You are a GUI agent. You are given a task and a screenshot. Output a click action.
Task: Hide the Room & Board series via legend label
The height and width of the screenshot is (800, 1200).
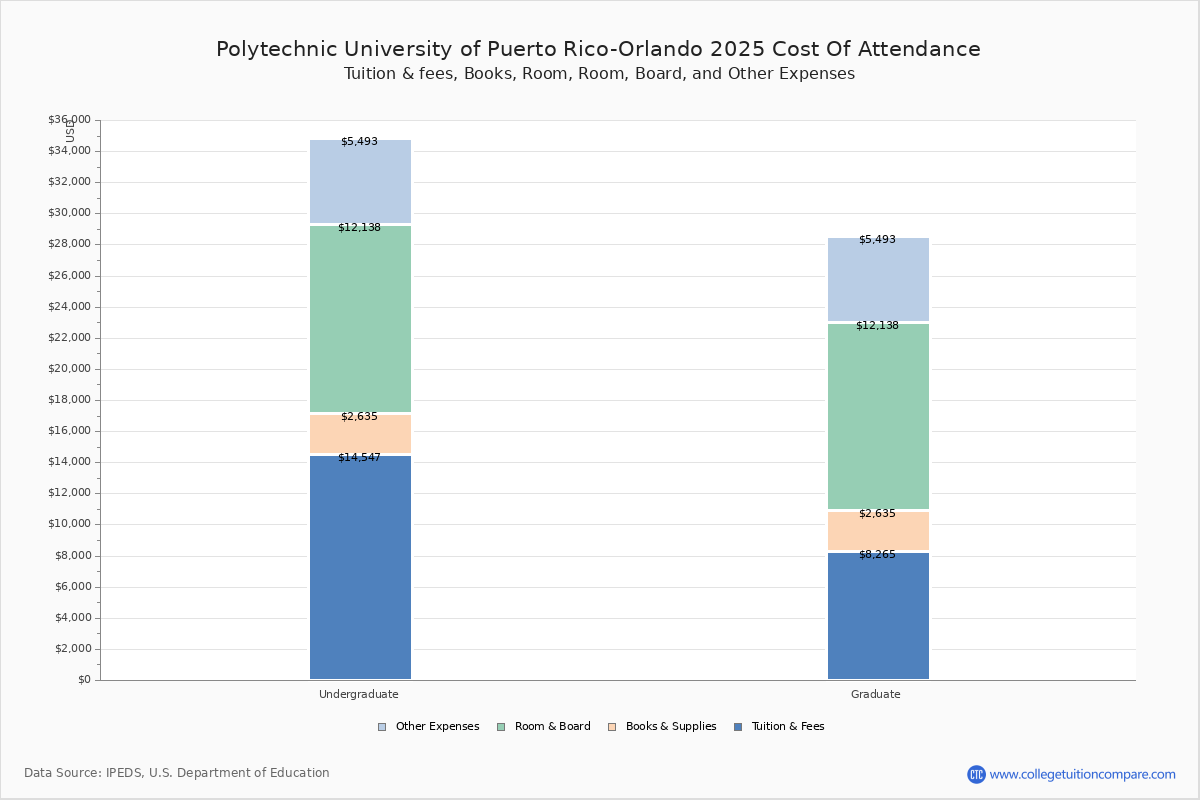(x=552, y=727)
